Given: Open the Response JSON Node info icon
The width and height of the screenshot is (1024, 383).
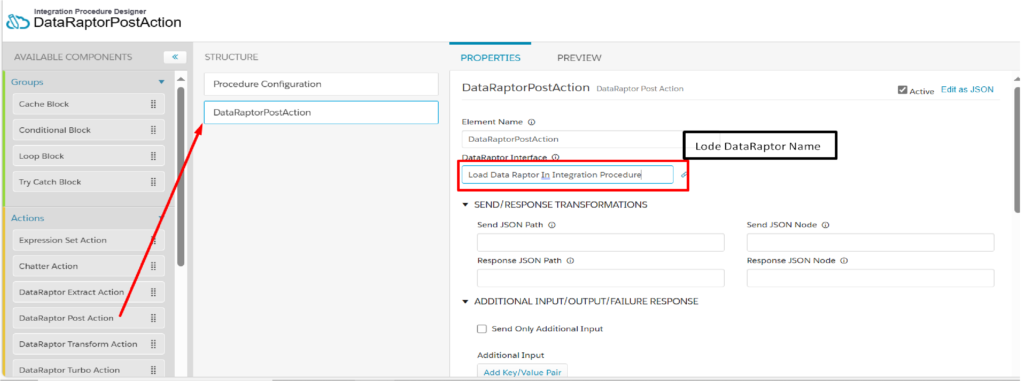Looking at the screenshot, I should pyautogui.click(x=843, y=260).
